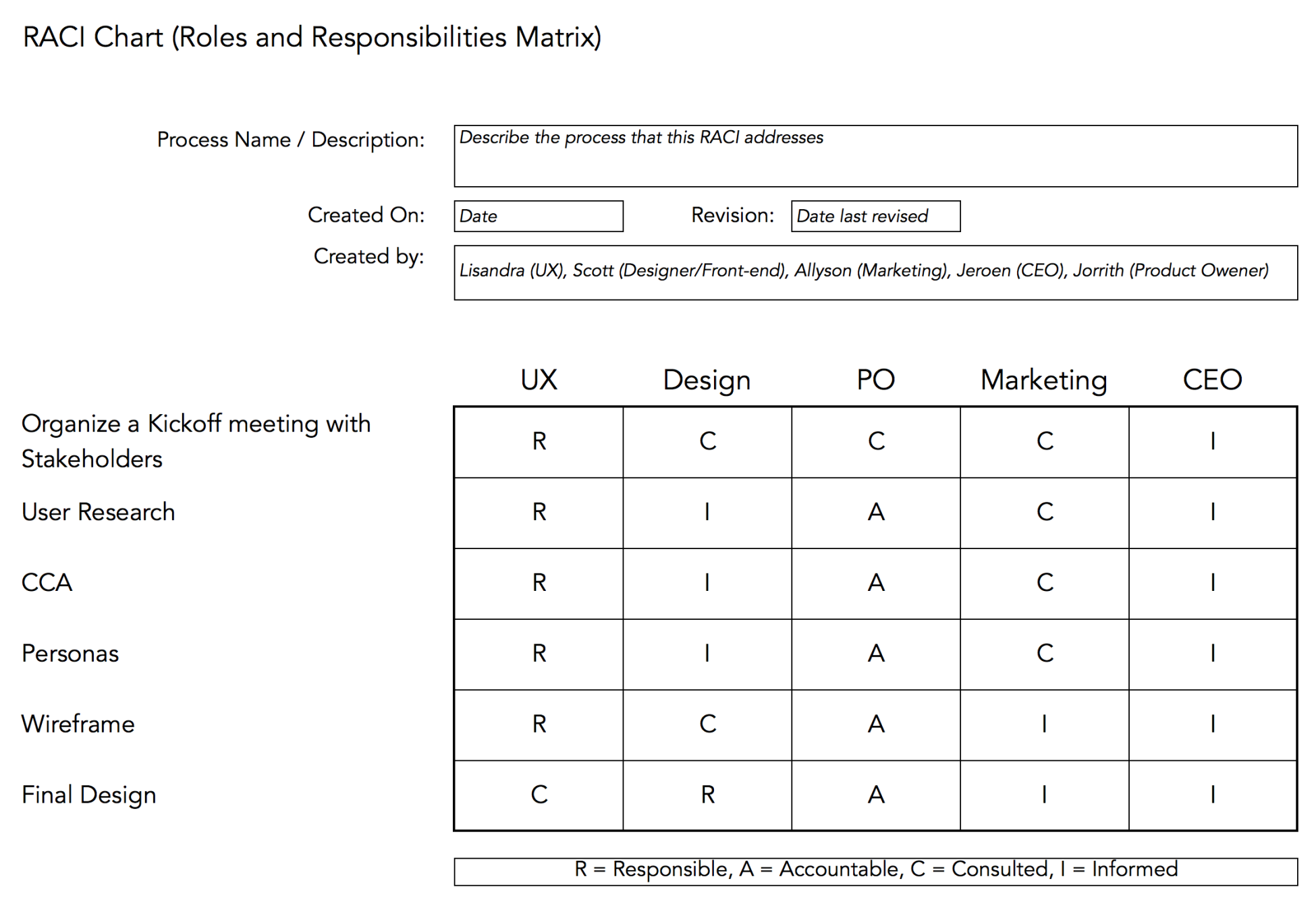Select the UX column header
1316x912 pixels.
[x=539, y=380]
